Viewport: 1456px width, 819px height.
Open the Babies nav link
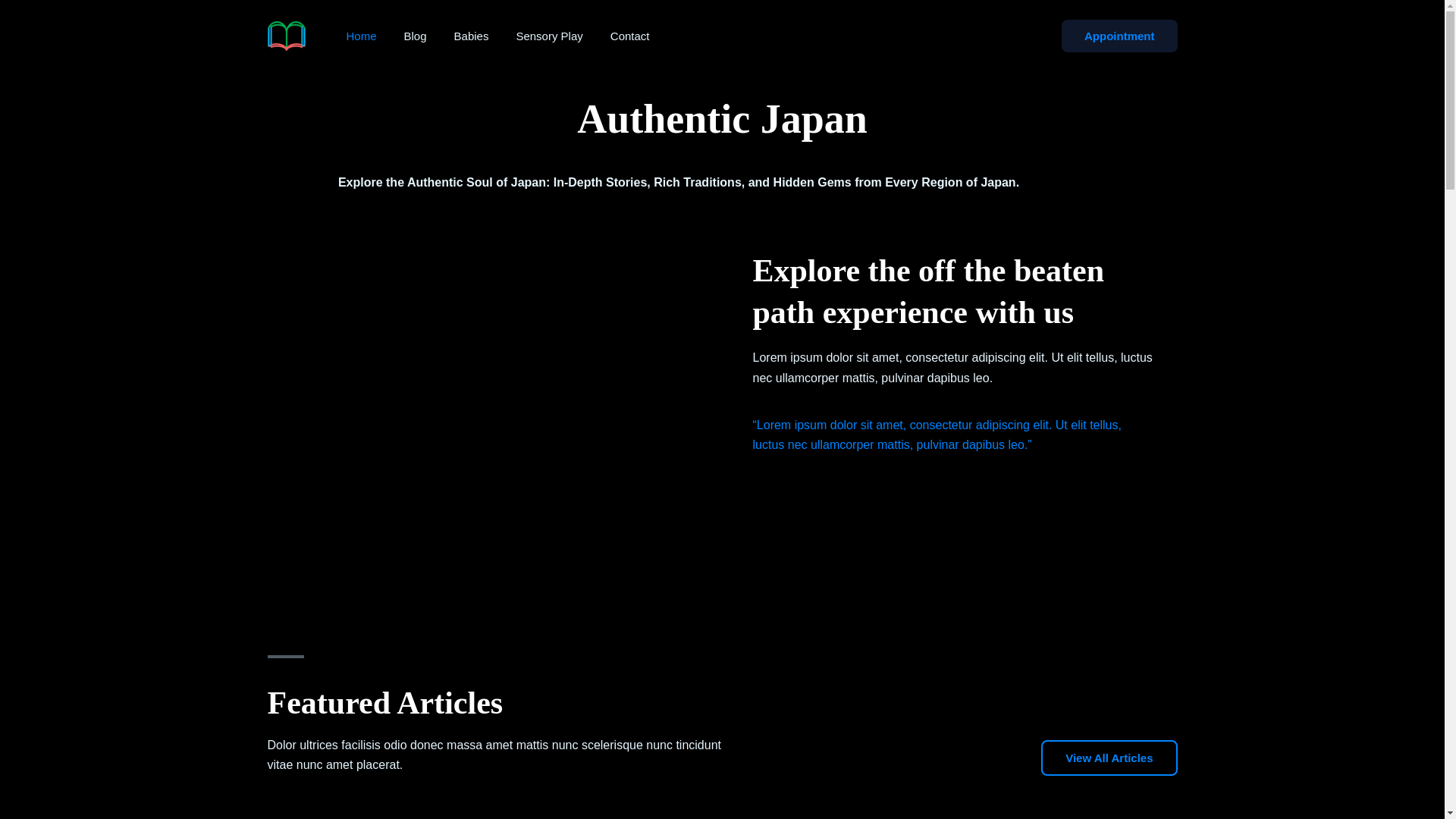click(471, 36)
